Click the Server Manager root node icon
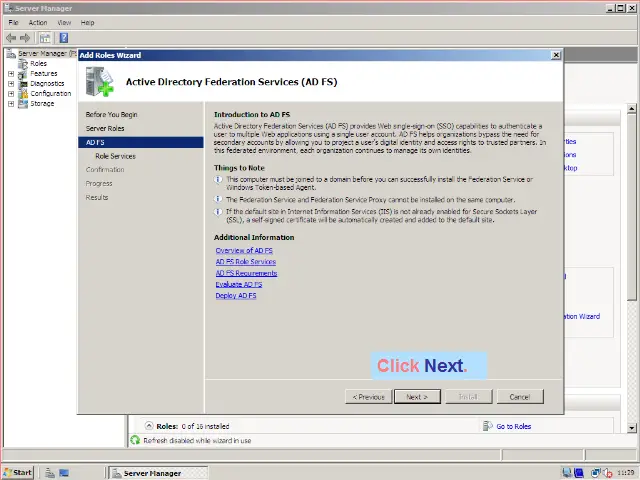 coord(11,53)
